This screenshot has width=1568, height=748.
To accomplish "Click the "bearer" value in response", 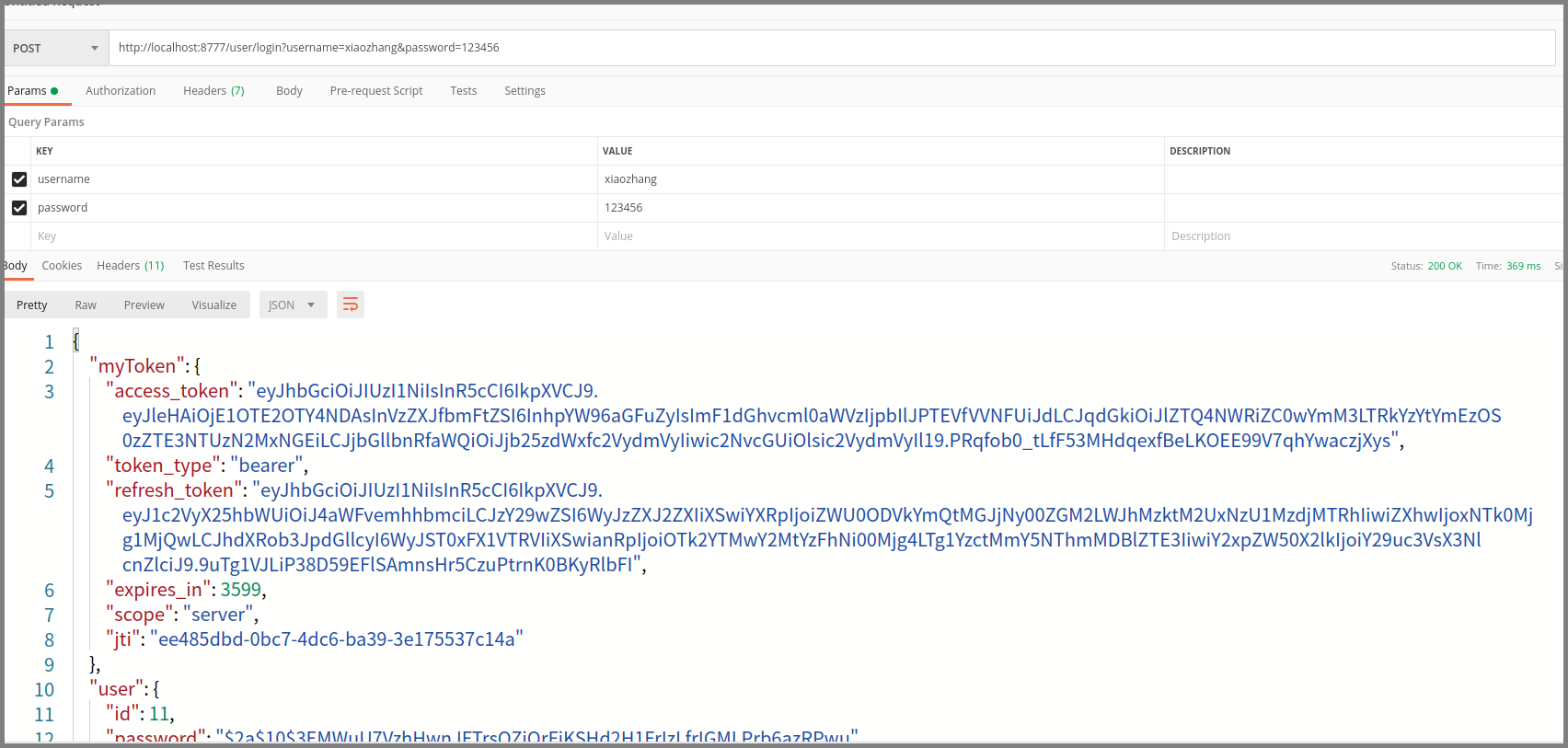I will pyautogui.click(x=267, y=466).
